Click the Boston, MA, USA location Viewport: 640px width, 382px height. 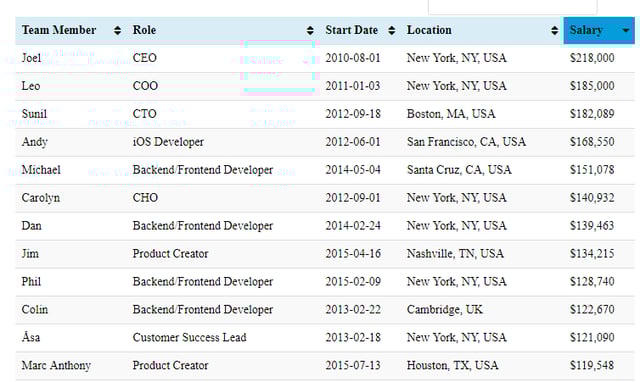(x=451, y=114)
